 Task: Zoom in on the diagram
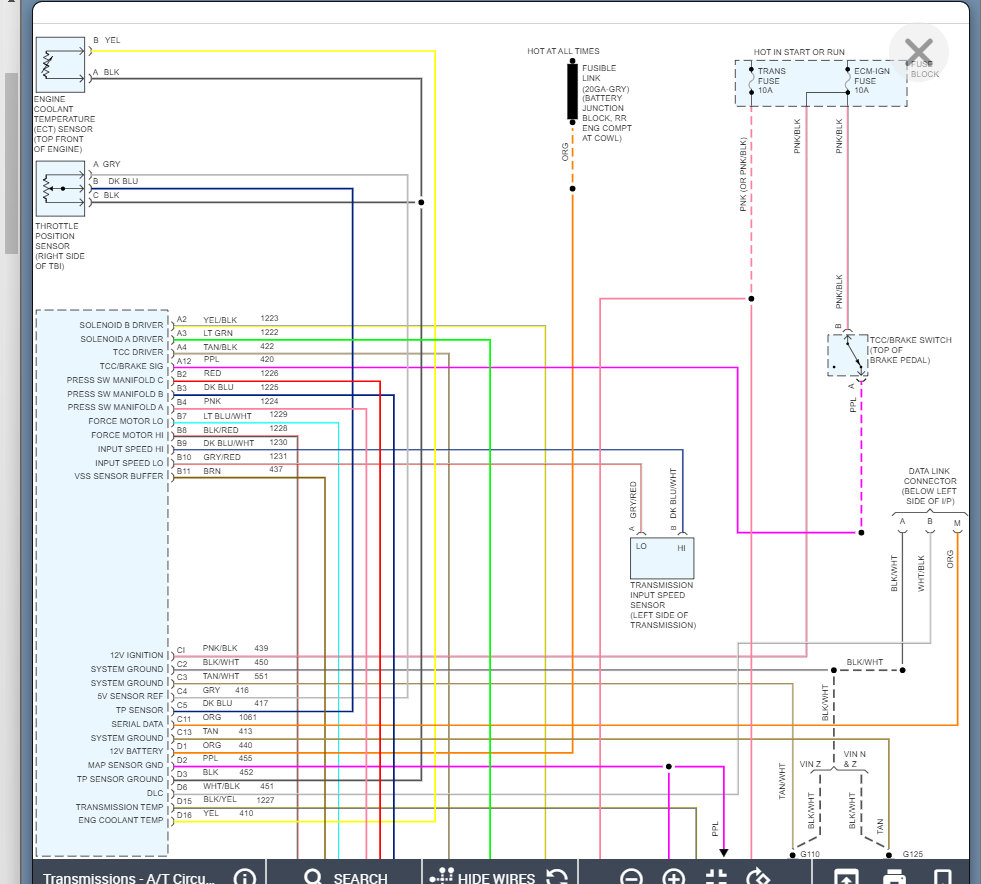point(674,877)
